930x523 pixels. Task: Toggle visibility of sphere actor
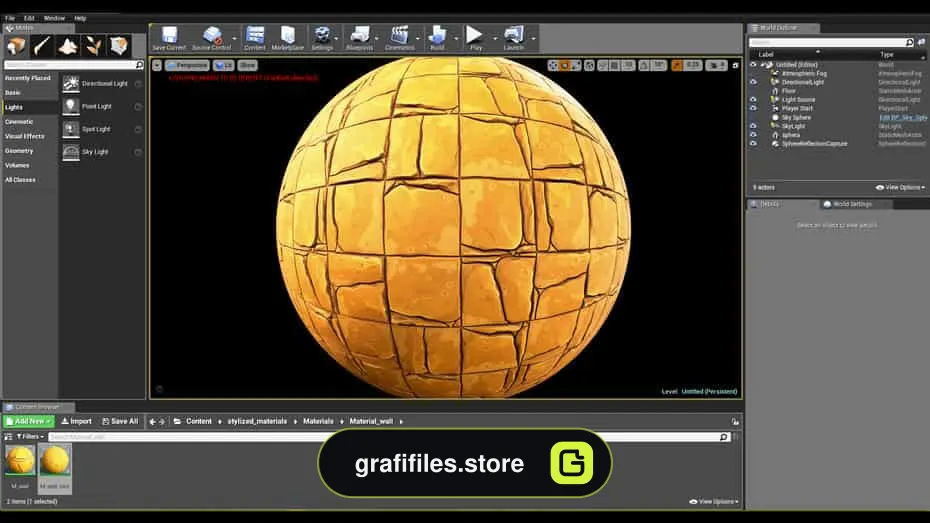pyautogui.click(x=753, y=135)
